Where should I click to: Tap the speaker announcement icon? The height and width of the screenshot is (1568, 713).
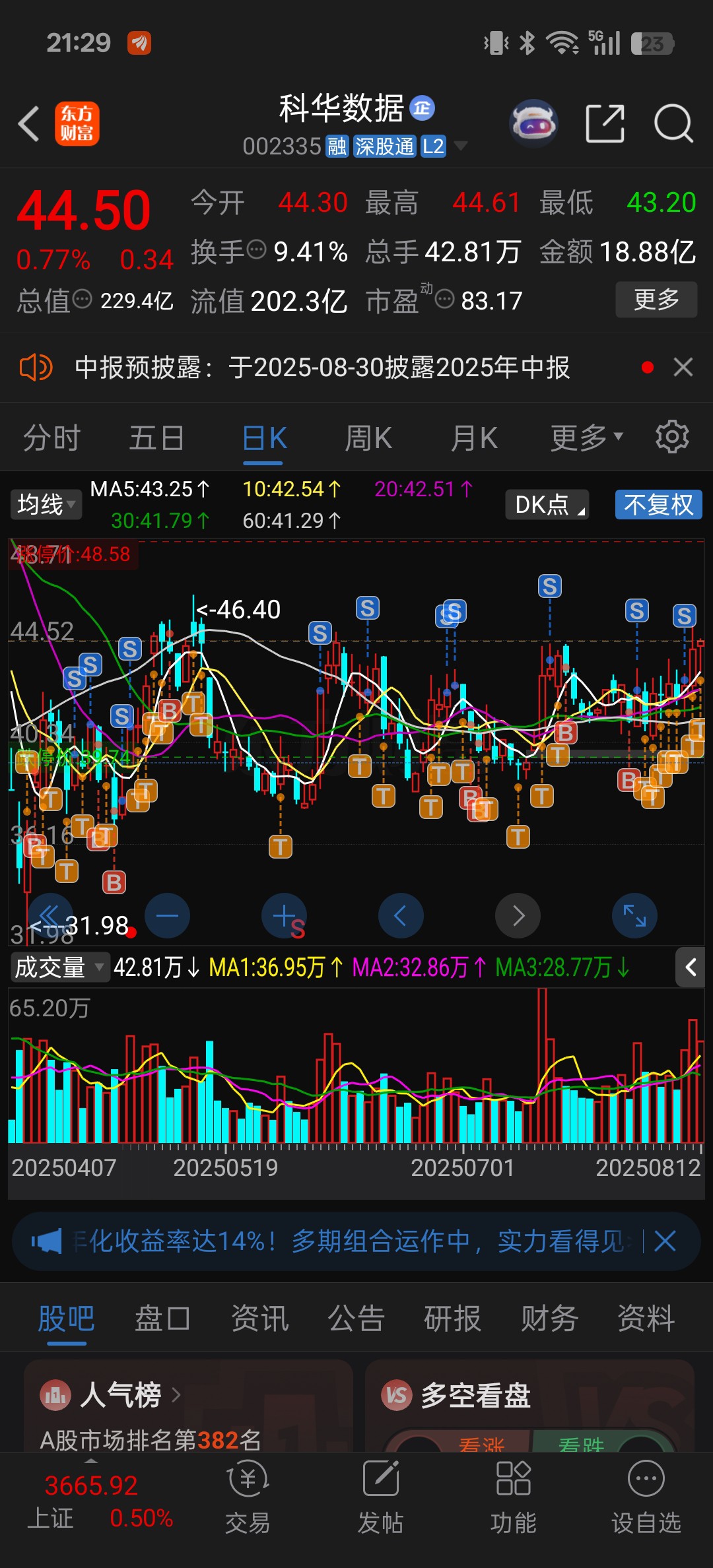(36, 368)
